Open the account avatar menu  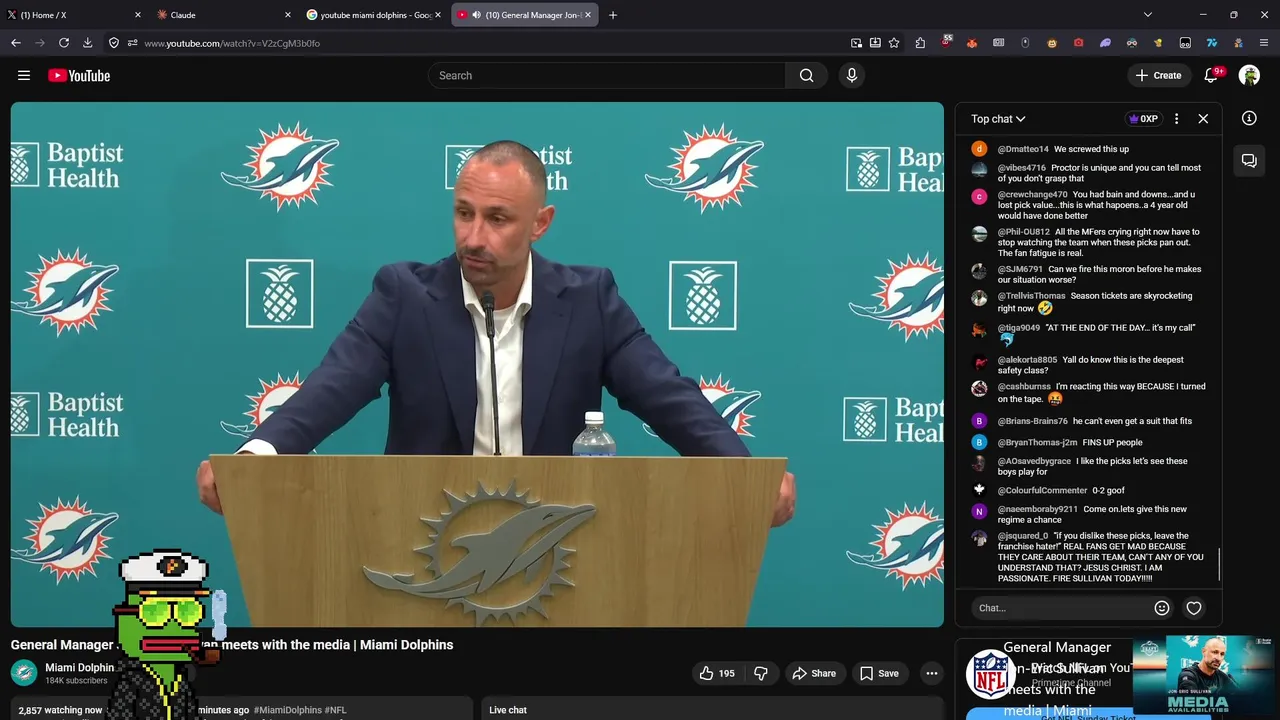click(x=1249, y=75)
